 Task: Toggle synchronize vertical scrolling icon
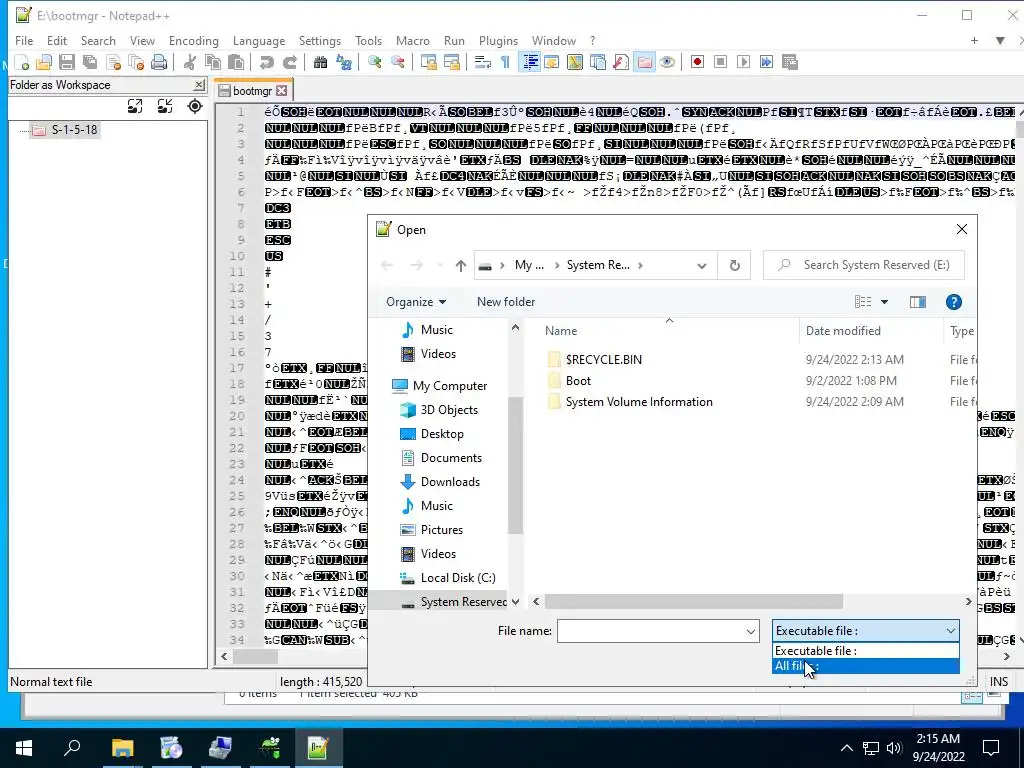pos(428,62)
